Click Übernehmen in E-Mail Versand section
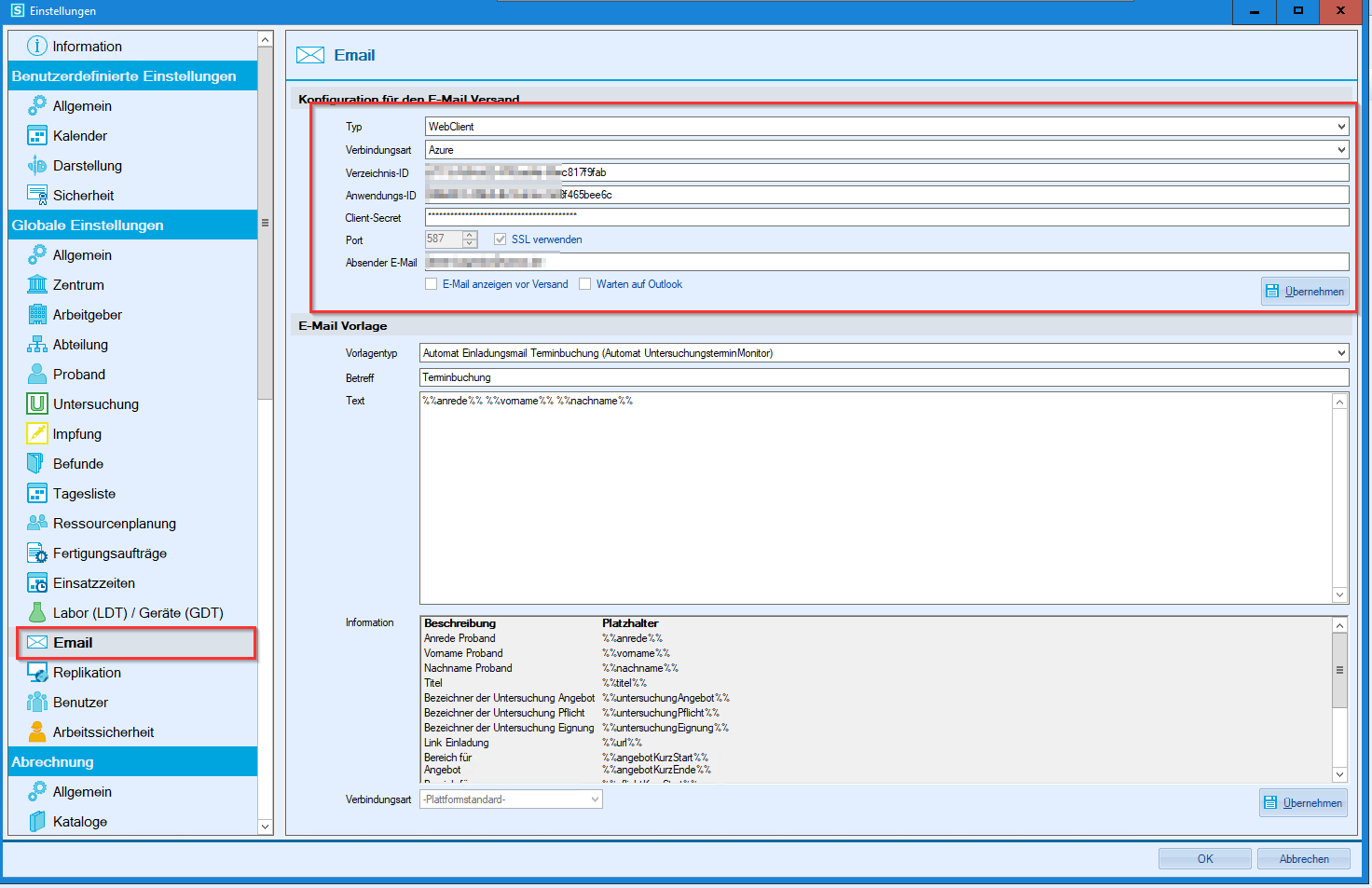The width and height of the screenshot is (1372, 888). (x=1305, y=292)
